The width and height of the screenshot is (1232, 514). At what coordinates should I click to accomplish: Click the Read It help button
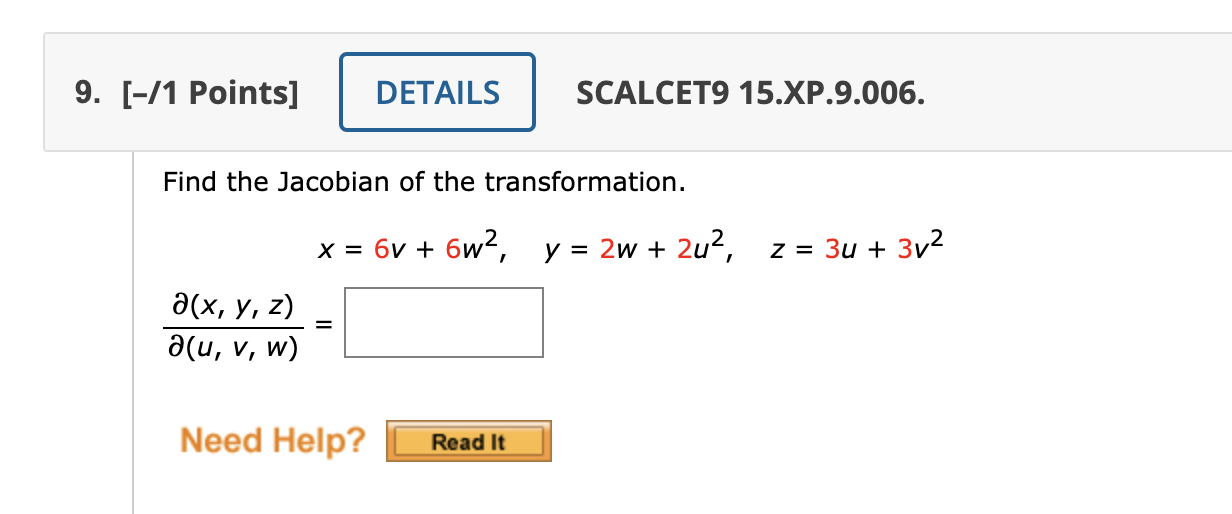click(x=469, y=441)
